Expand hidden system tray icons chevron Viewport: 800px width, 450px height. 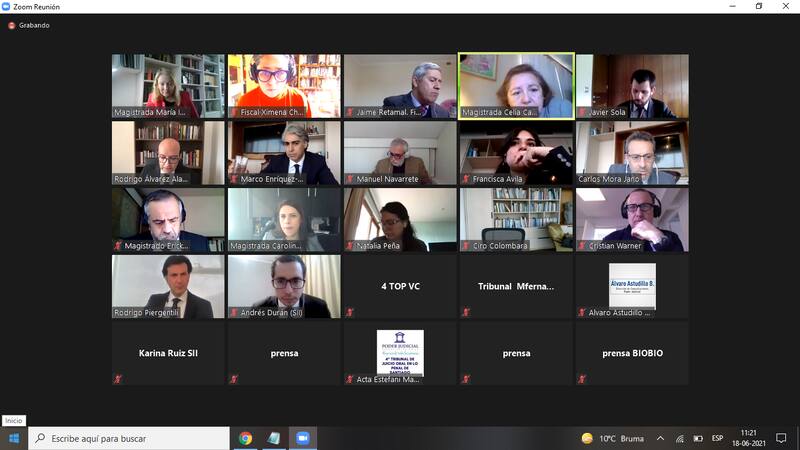click(660, 438)
